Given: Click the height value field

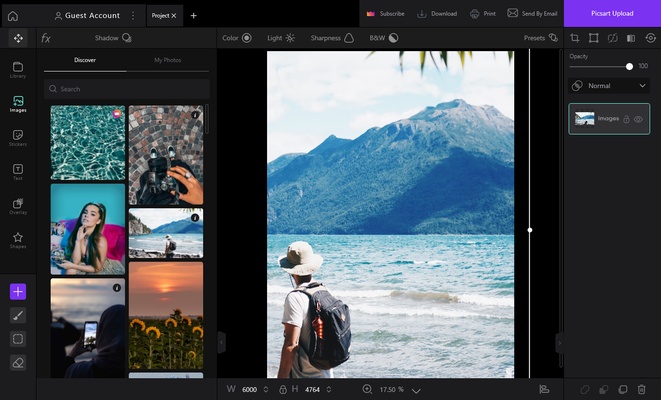Looking at the screenshot, I should coord(312,389).
